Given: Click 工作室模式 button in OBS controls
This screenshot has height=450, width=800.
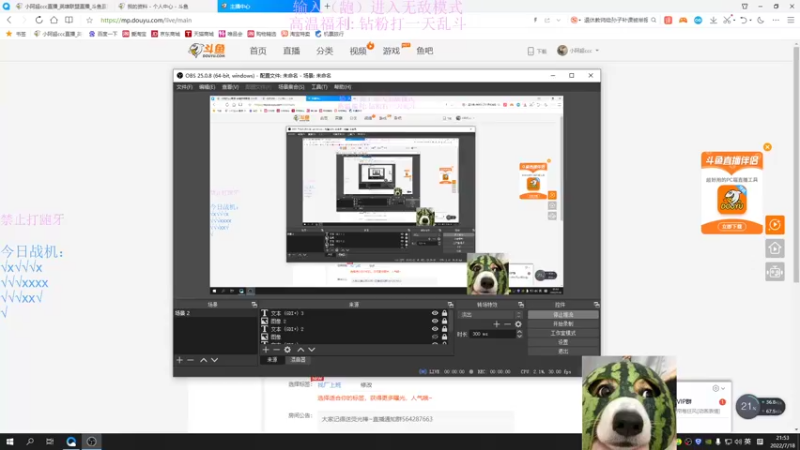Looking at the screenshot, I should (563, 333).
